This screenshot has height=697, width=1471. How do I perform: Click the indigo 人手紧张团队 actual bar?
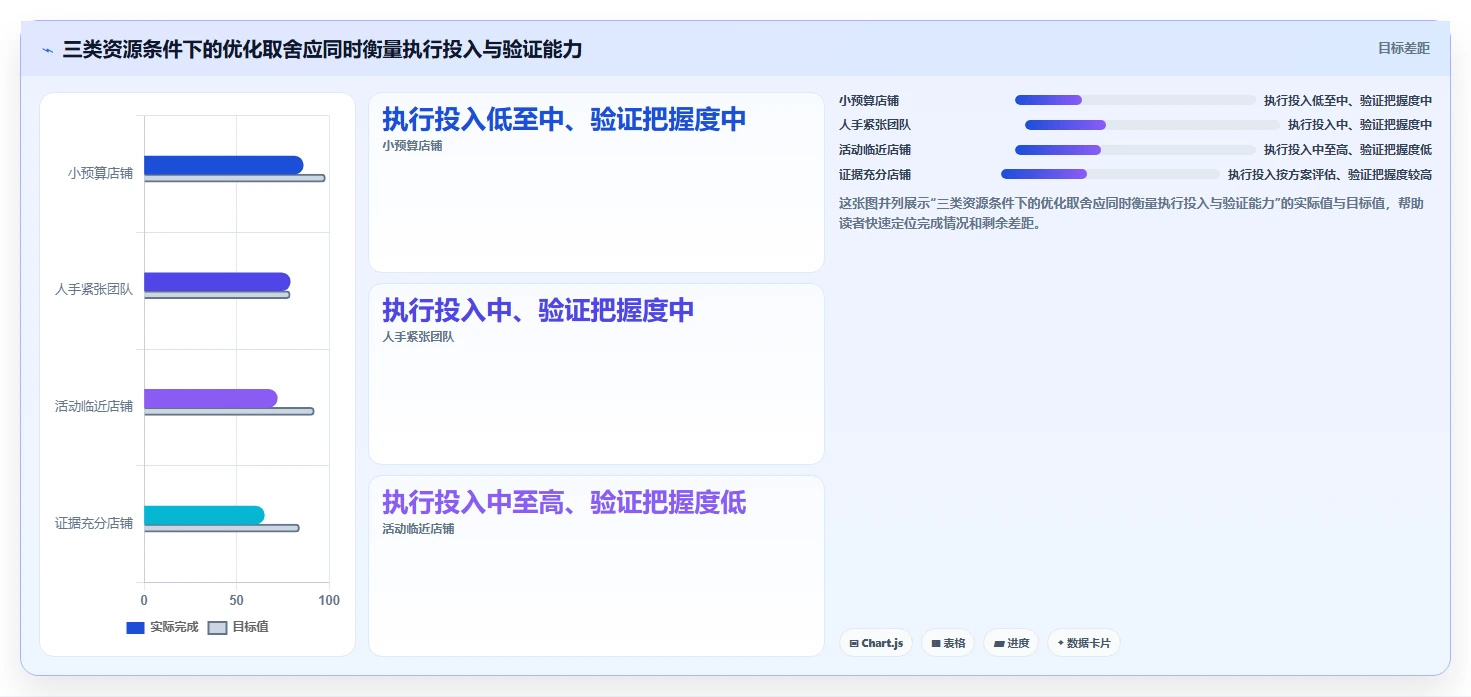pyautogui.click(x=217, y=282)
